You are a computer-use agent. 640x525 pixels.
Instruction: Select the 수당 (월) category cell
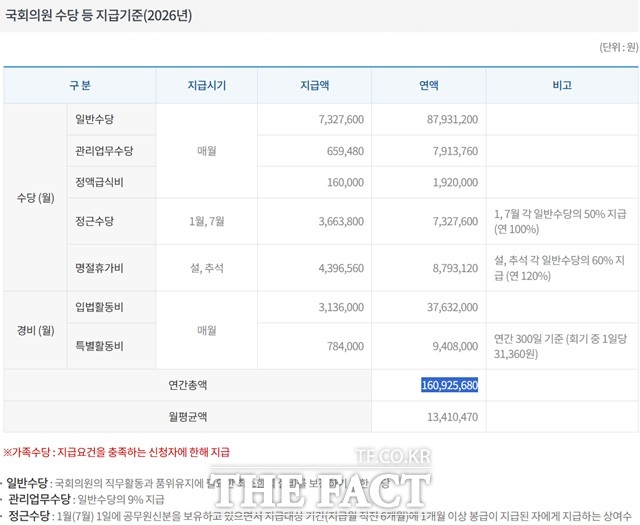click(35, 197)
